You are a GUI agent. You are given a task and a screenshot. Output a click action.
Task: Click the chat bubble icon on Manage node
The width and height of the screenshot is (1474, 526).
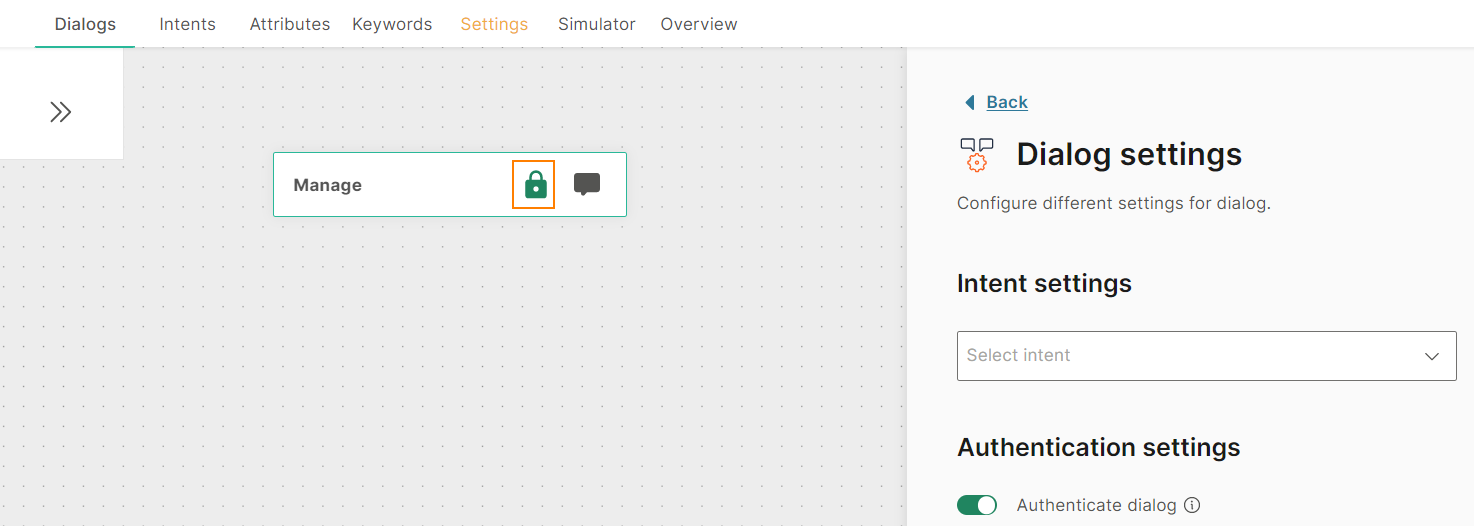tap(587, 184)
